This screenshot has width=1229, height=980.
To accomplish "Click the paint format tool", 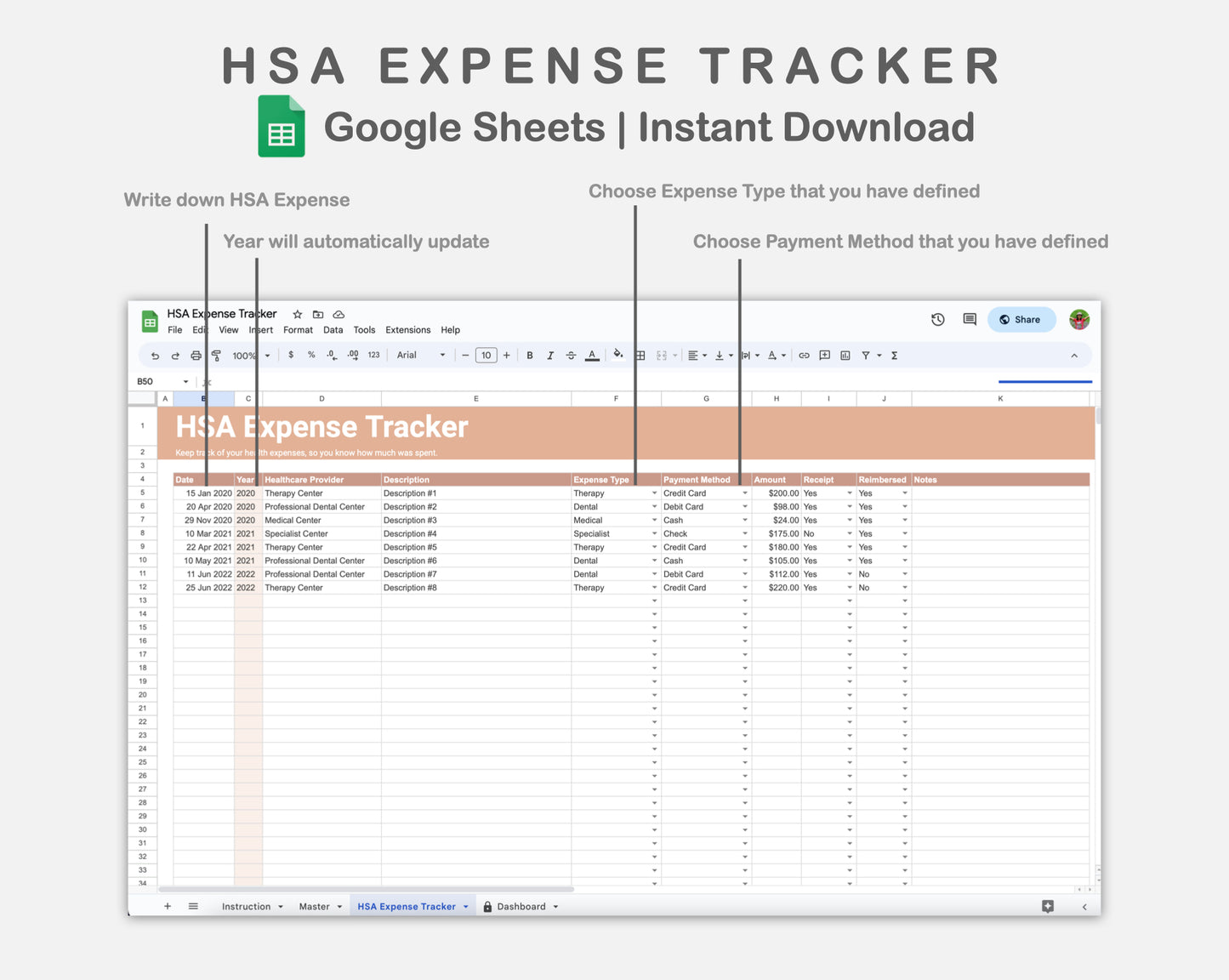I will tap(216, 355).
